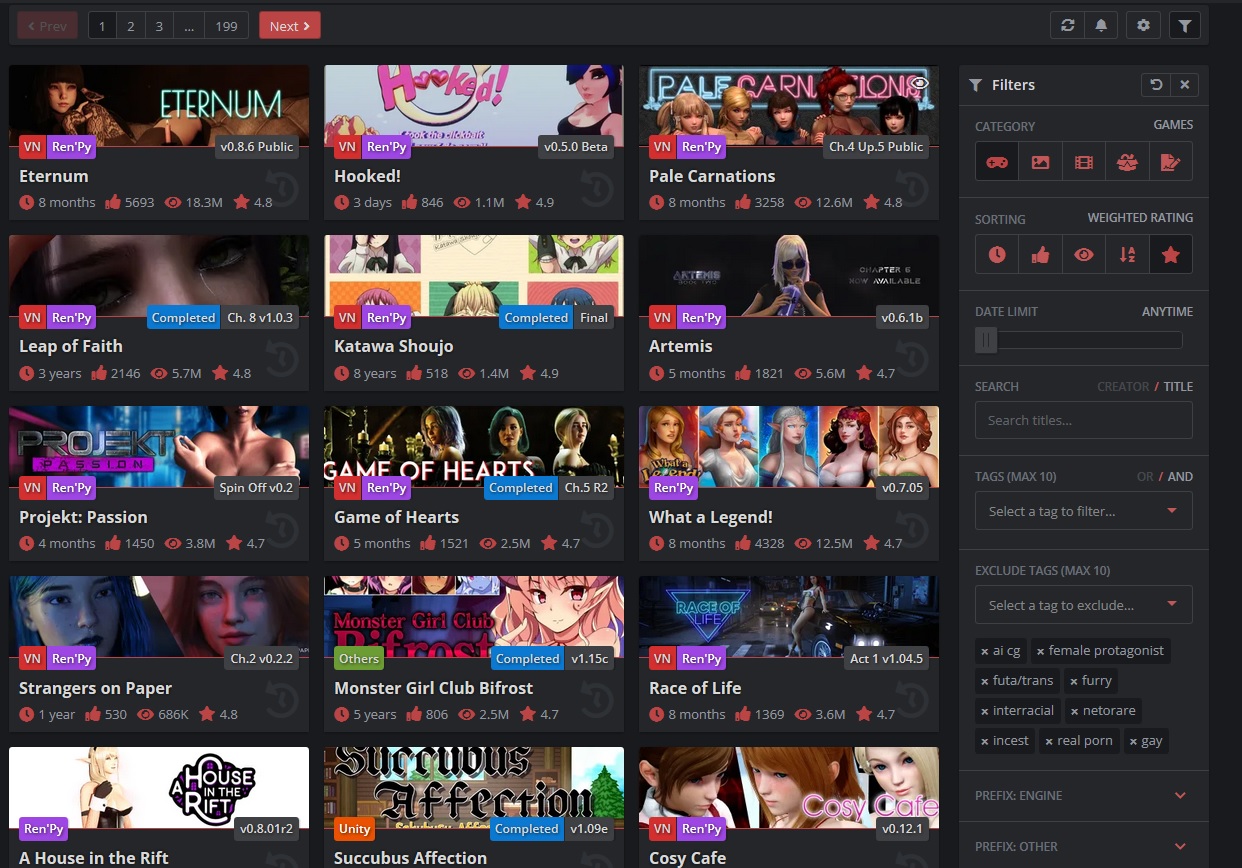The height and width of the screenshot is (868, 1242).
Task: Switch search mode to TITLE
Action: pos(1178,386)
